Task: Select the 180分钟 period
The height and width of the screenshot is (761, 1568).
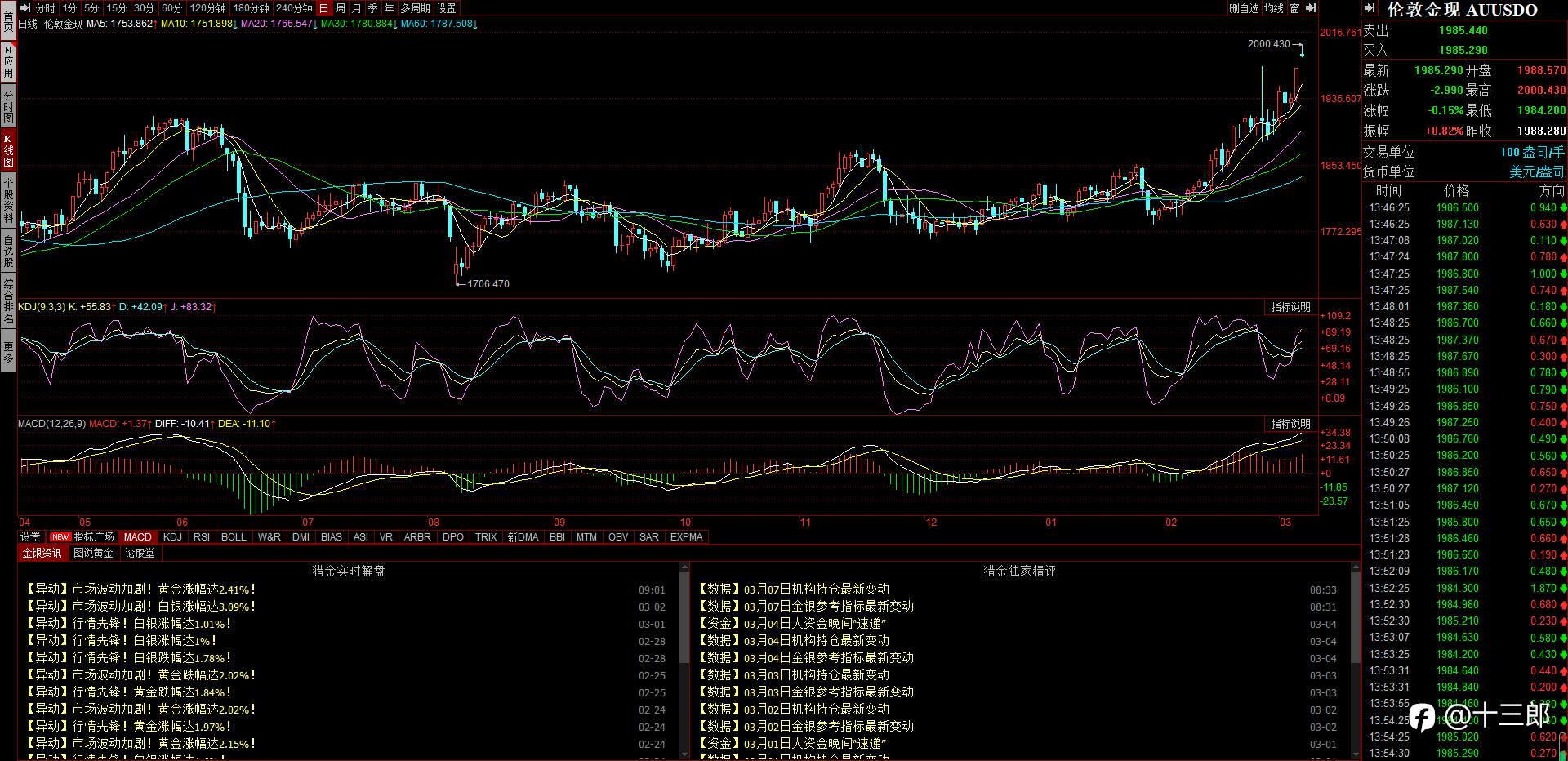Action: [251, 8]
